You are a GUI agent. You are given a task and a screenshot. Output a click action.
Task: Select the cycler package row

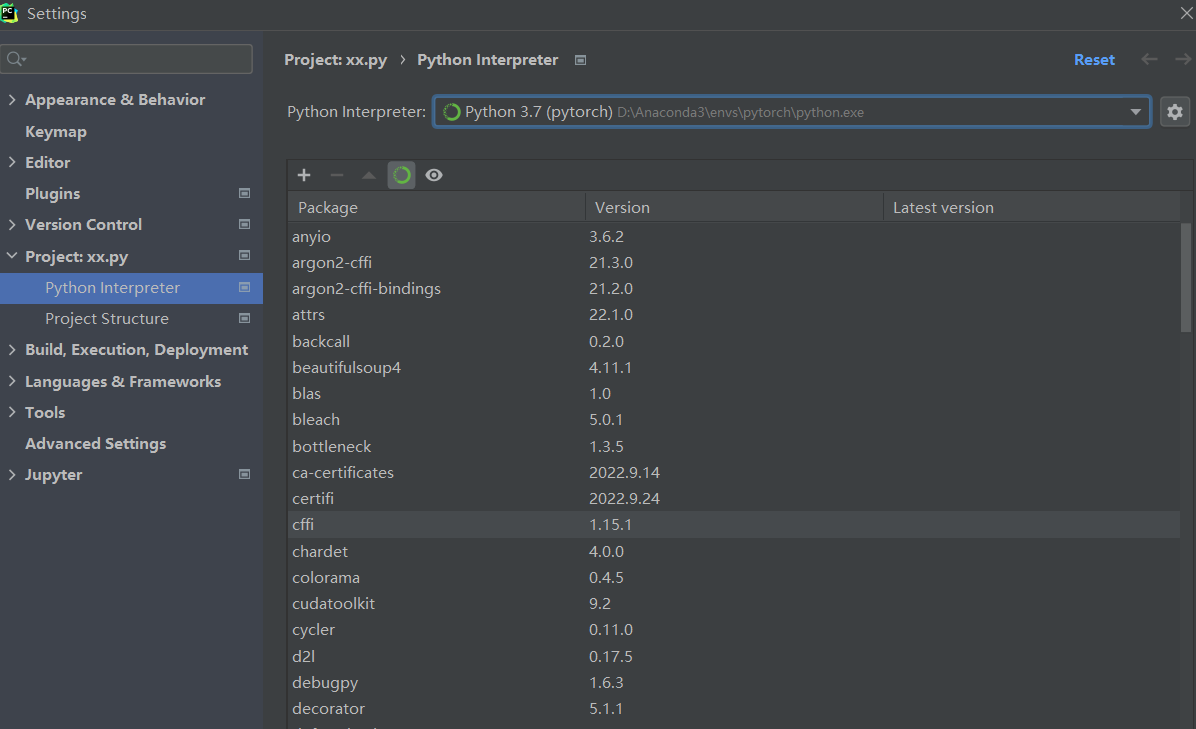pyautogui.click(x=734, y=629)
